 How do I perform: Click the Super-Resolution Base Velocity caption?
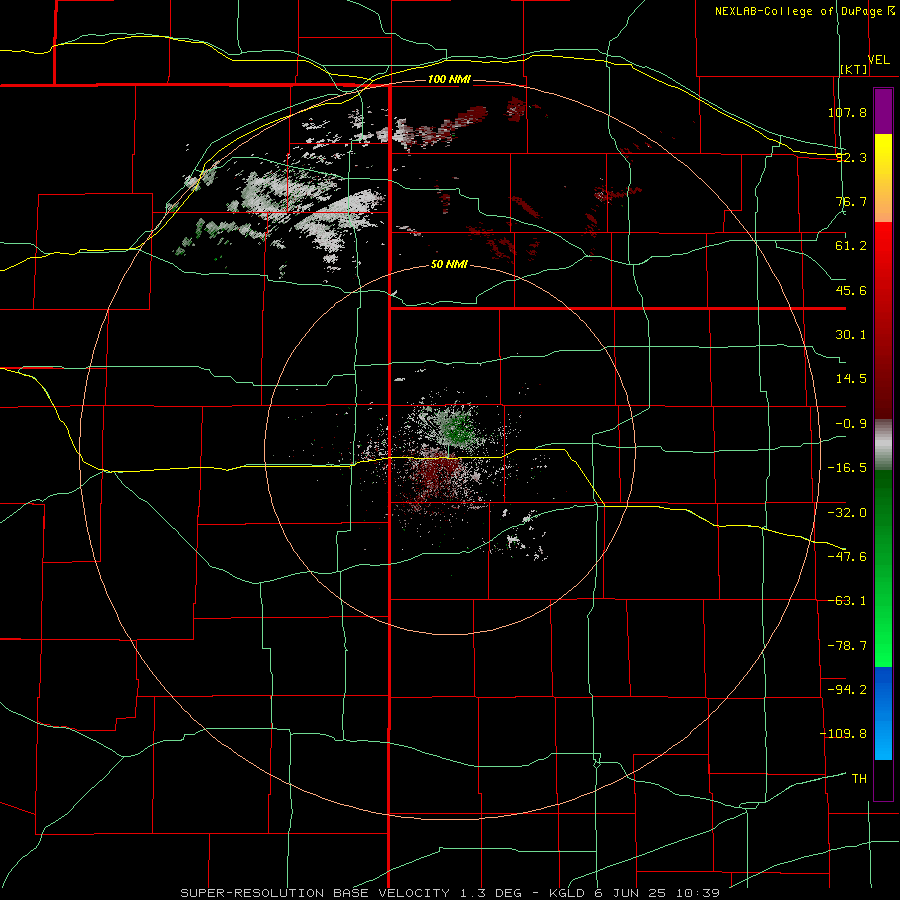pyautogui.click(x=449, y=893)
